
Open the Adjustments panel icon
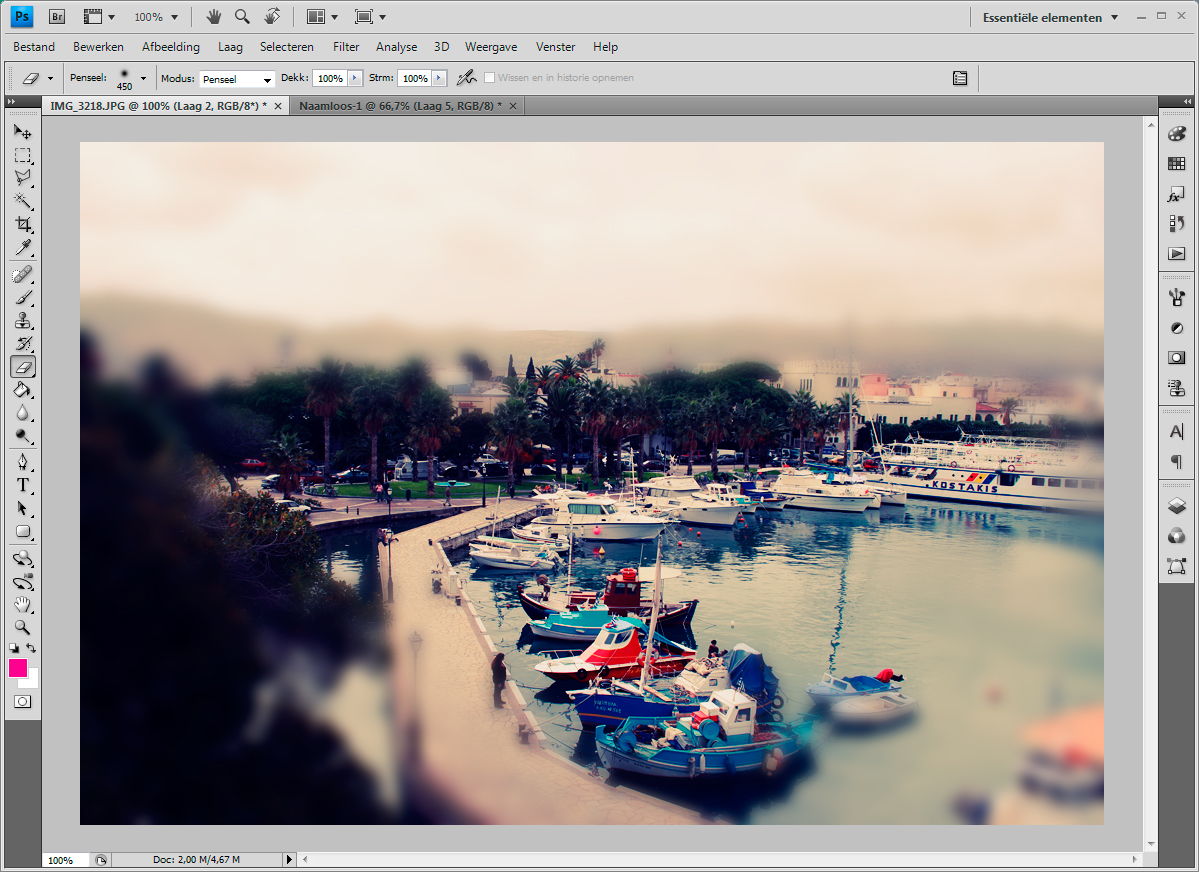point(1177,327)
